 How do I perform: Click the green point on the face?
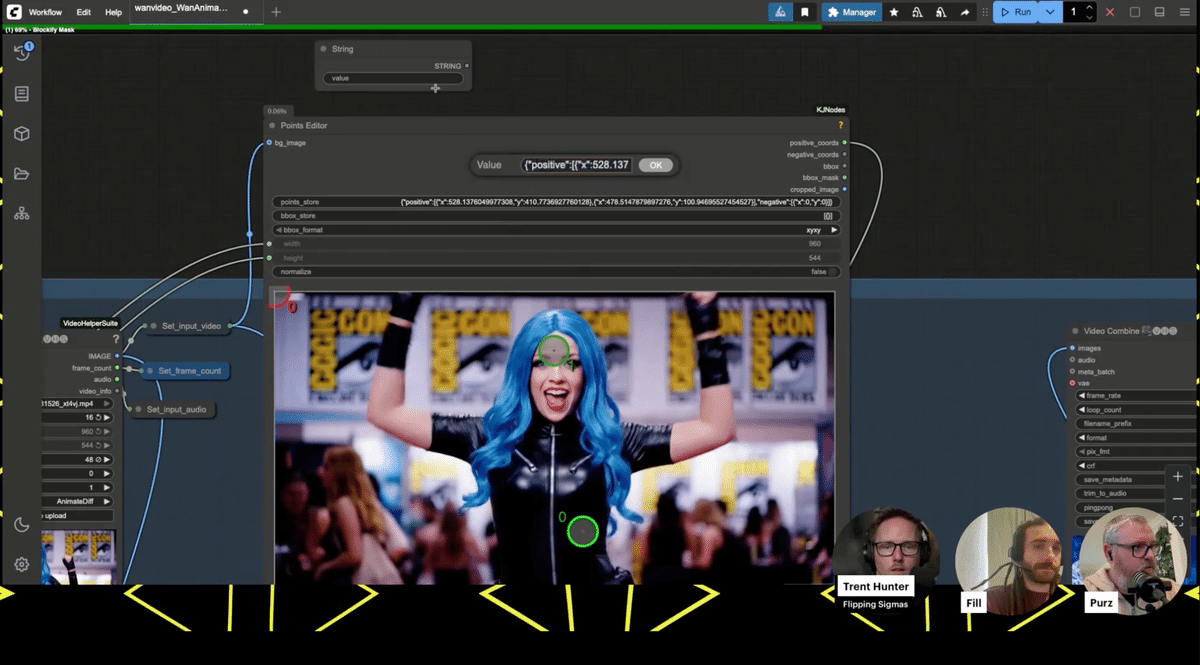[553, 350]
